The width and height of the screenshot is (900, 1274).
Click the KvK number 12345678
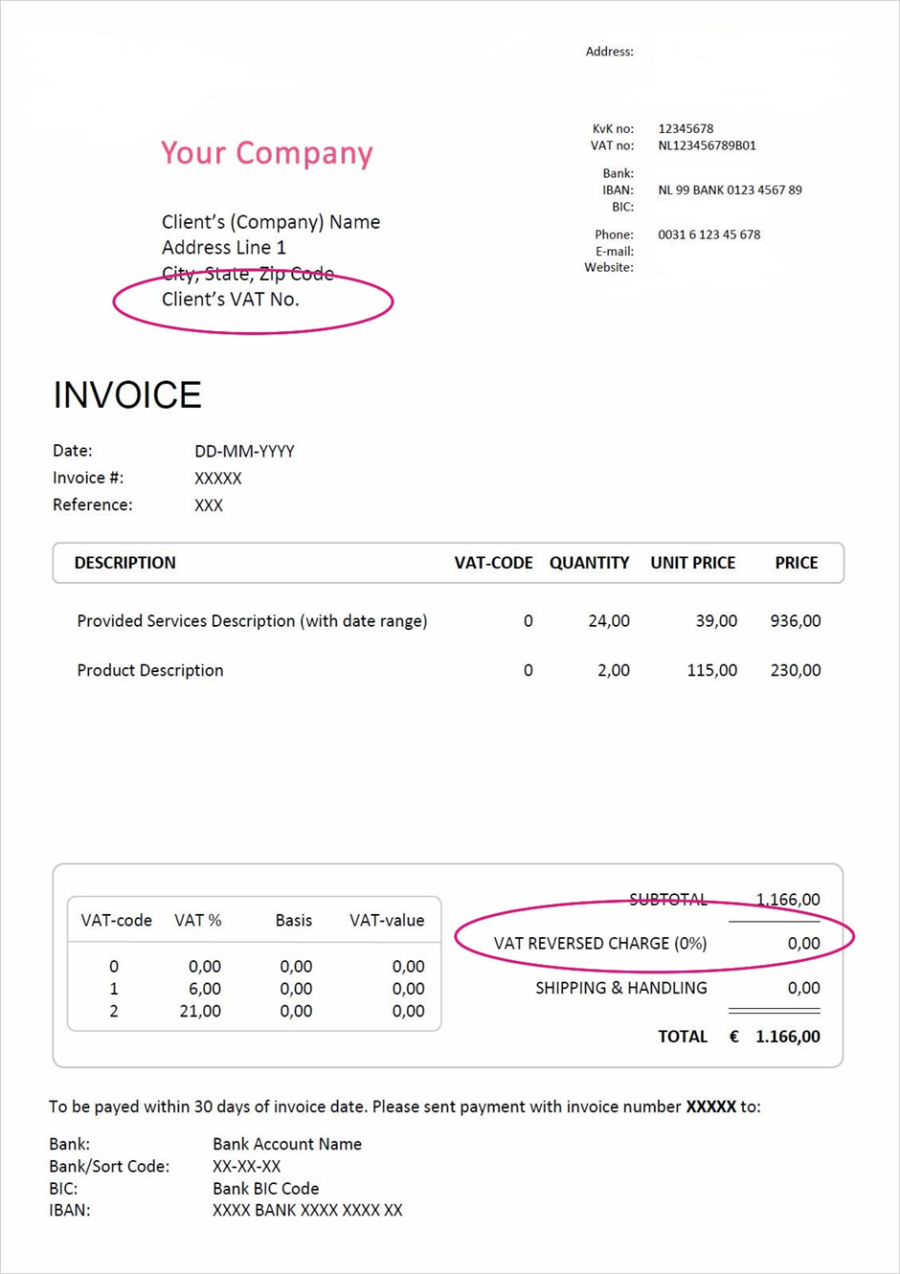point(686,128)
